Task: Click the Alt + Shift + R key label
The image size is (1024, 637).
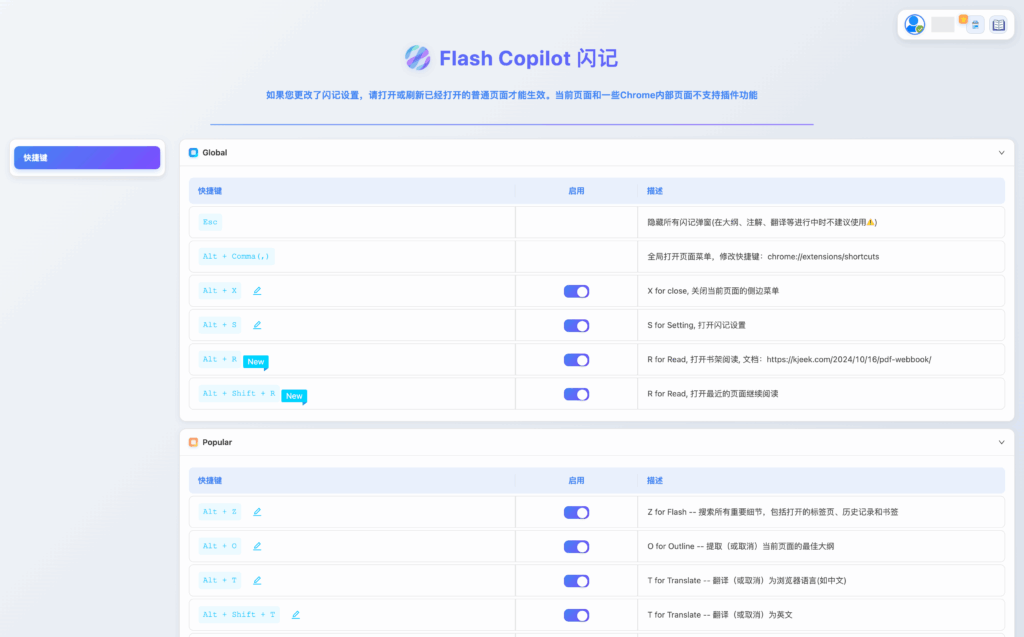Action: 238,393
